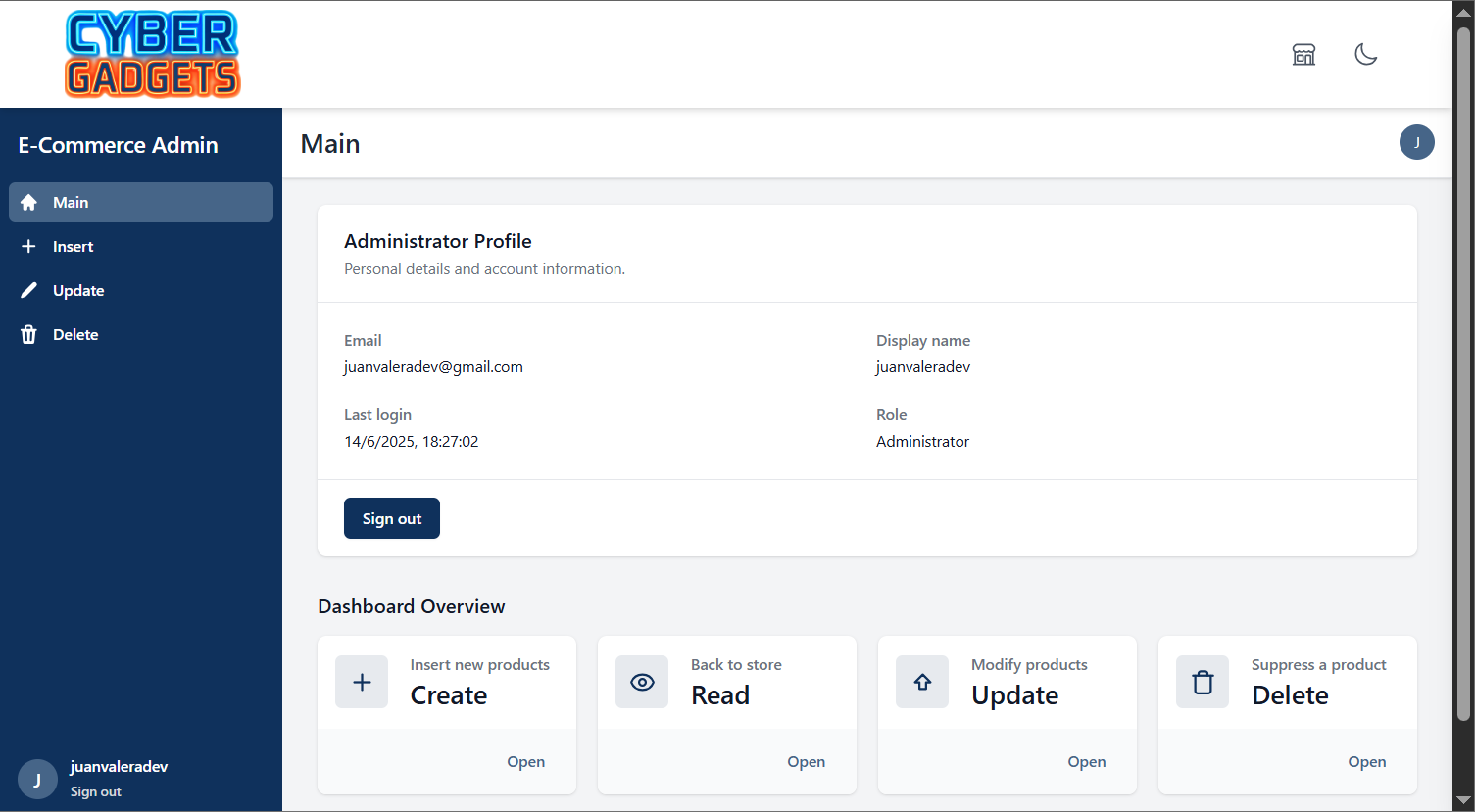Click the Back to store label
Screen dimensions: 1475x812
pyautogui.click(x=736, y=664)
